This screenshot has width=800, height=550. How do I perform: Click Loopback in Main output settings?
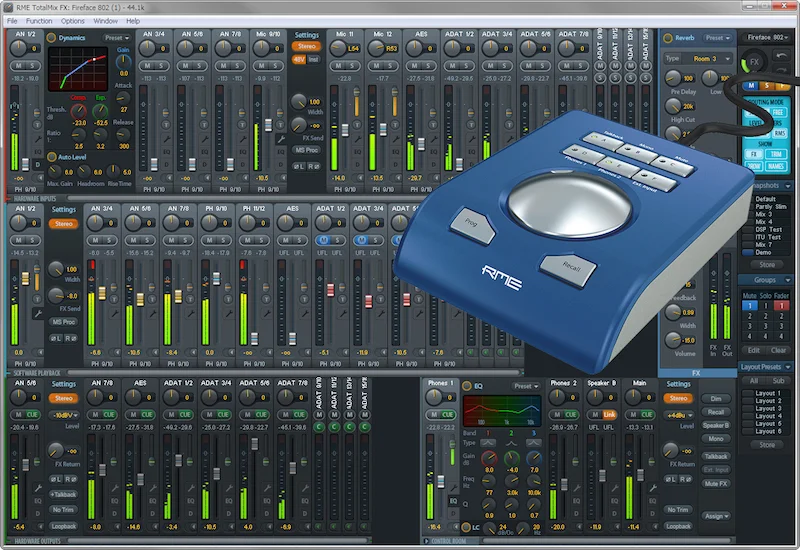coord(678,526)
